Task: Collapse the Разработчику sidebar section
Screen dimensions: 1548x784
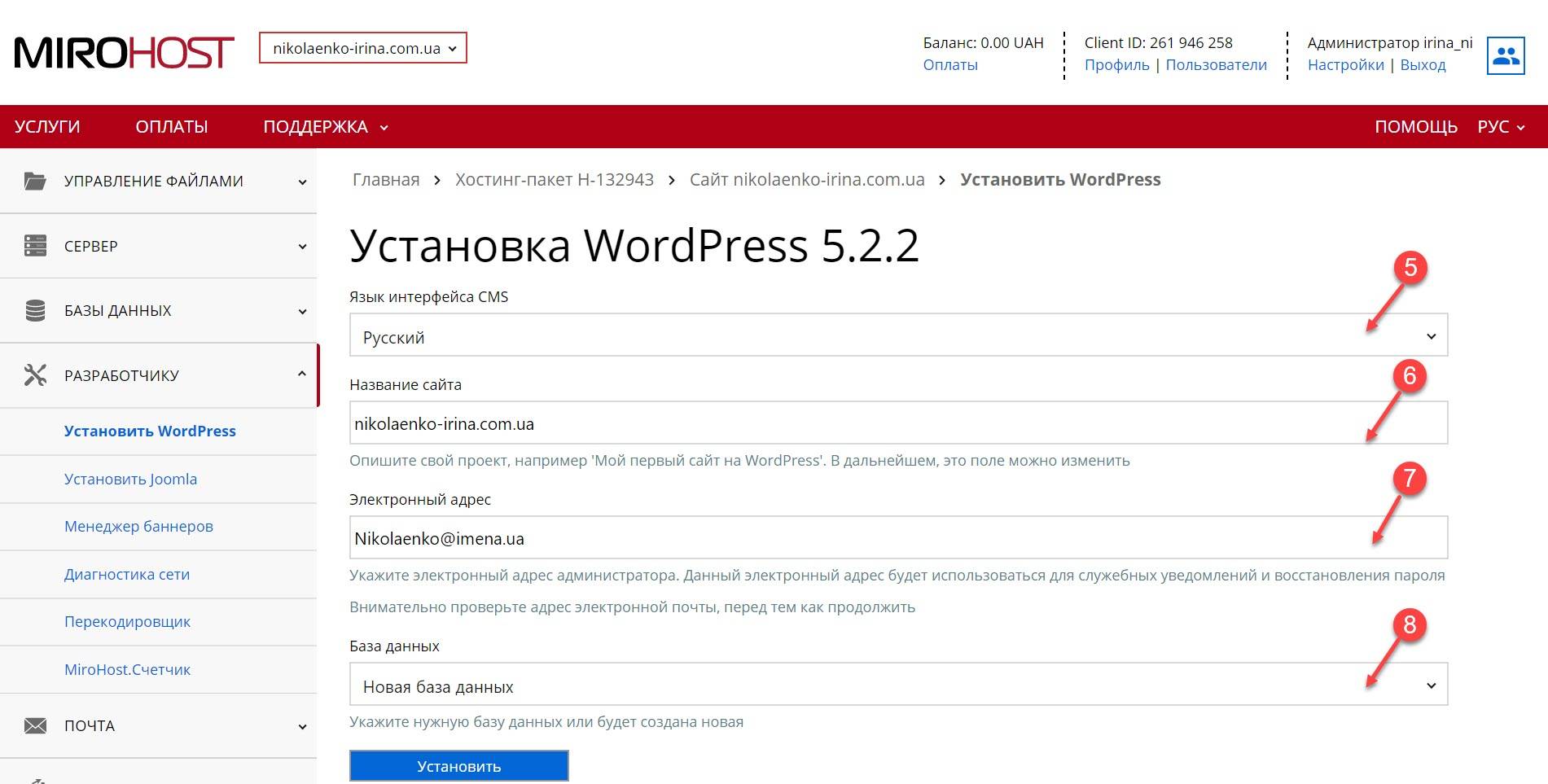Action: coord(158,375)
